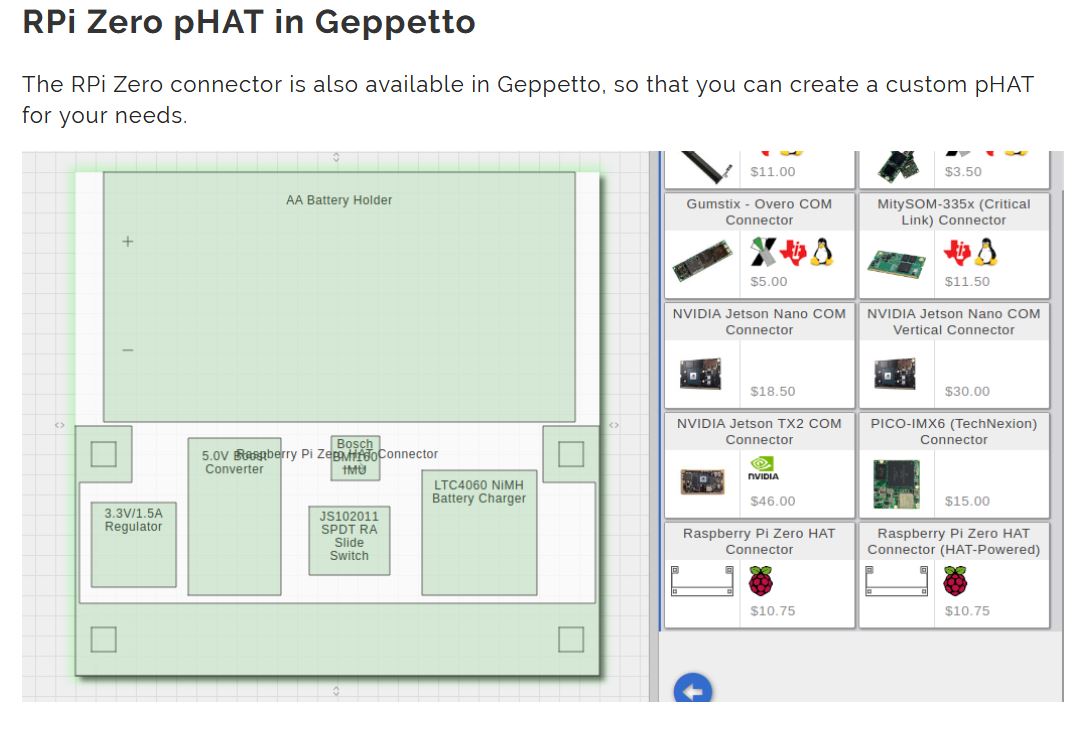Select the LTC4060 NiMH Battery Charger module

[x=479, y=533]
